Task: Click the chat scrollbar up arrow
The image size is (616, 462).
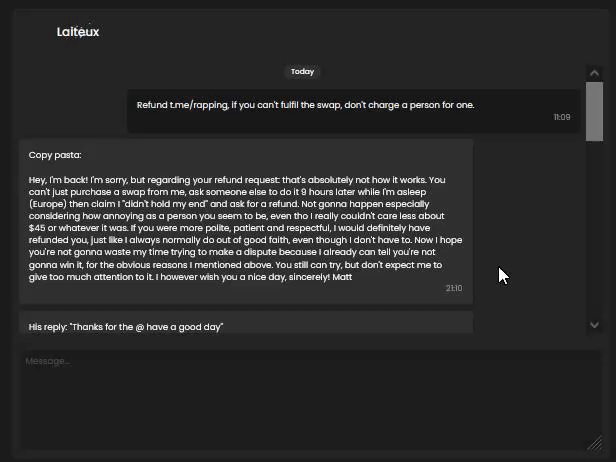Action: (x=594, y=73)
